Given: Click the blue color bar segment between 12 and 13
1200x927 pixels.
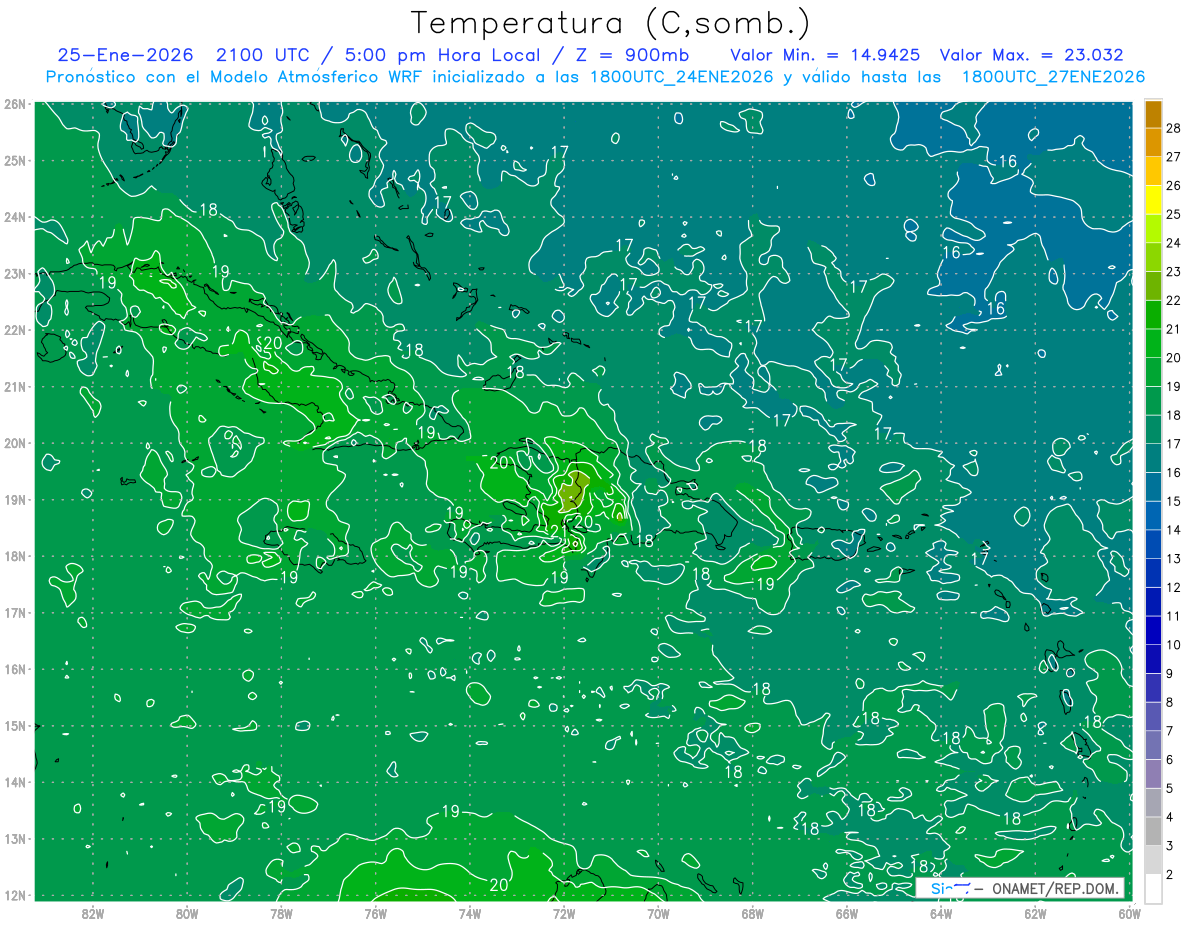Looking at the screenshot, I should tap(1153, 572).
